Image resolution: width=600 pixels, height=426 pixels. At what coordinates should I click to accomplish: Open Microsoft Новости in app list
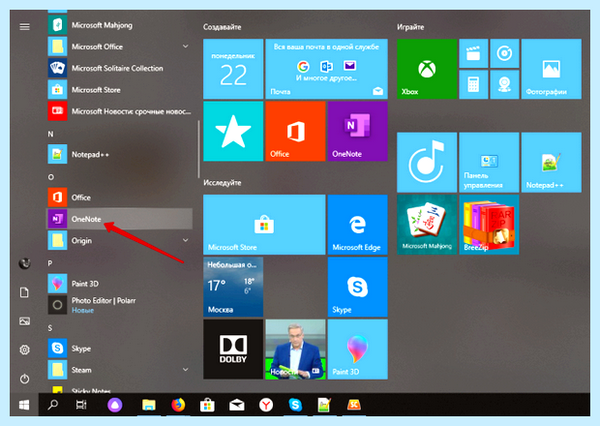click(119, 111)
